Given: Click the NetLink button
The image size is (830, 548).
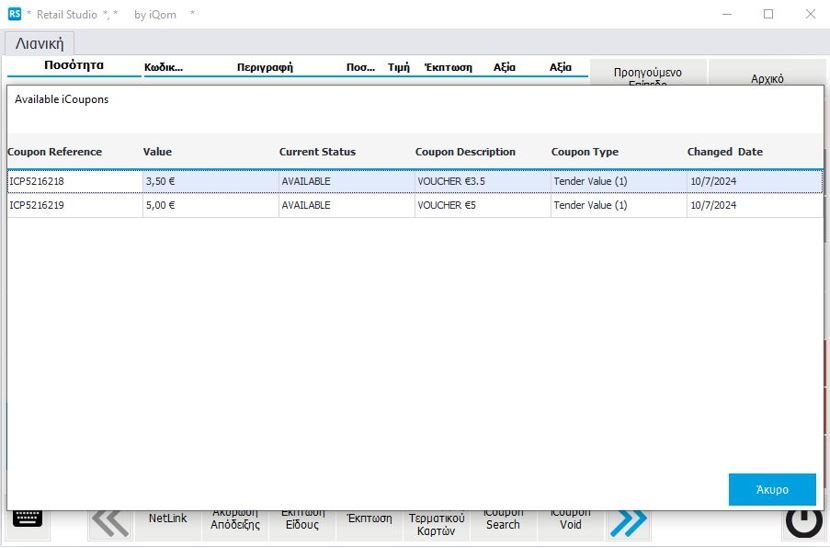Looking at the screenshot, I should (168, 519).
